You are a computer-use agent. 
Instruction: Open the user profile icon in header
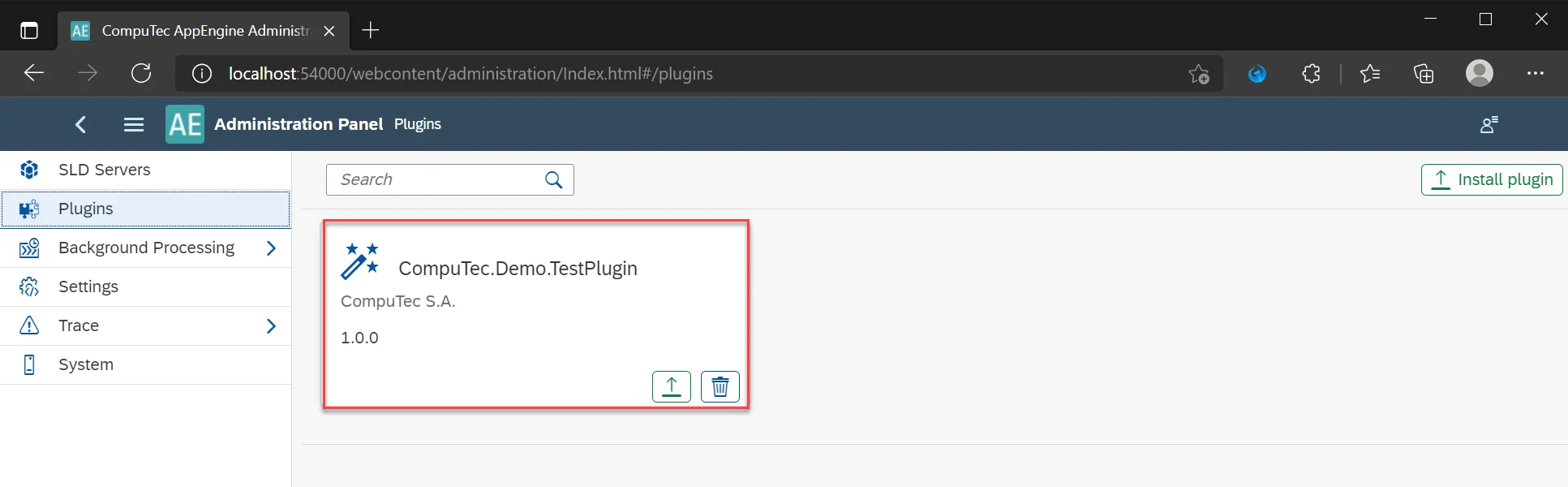tap(1489, 124)
